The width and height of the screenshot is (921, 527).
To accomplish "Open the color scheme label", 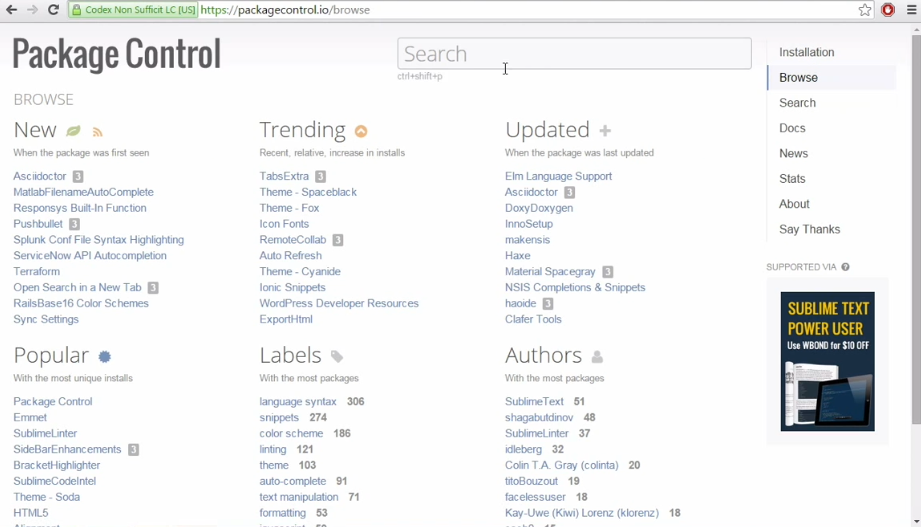I will click(x=291, y=434).
